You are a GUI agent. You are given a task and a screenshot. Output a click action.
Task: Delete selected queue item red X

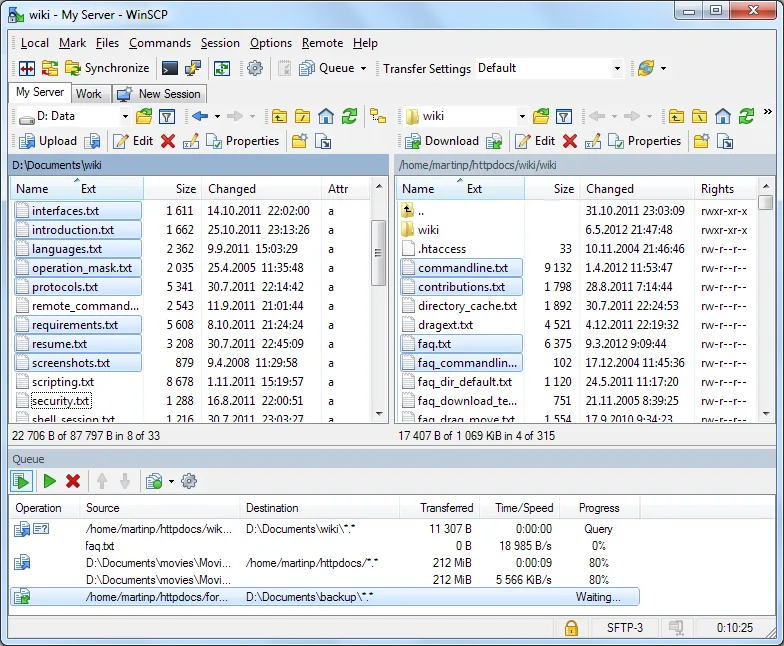73,482
